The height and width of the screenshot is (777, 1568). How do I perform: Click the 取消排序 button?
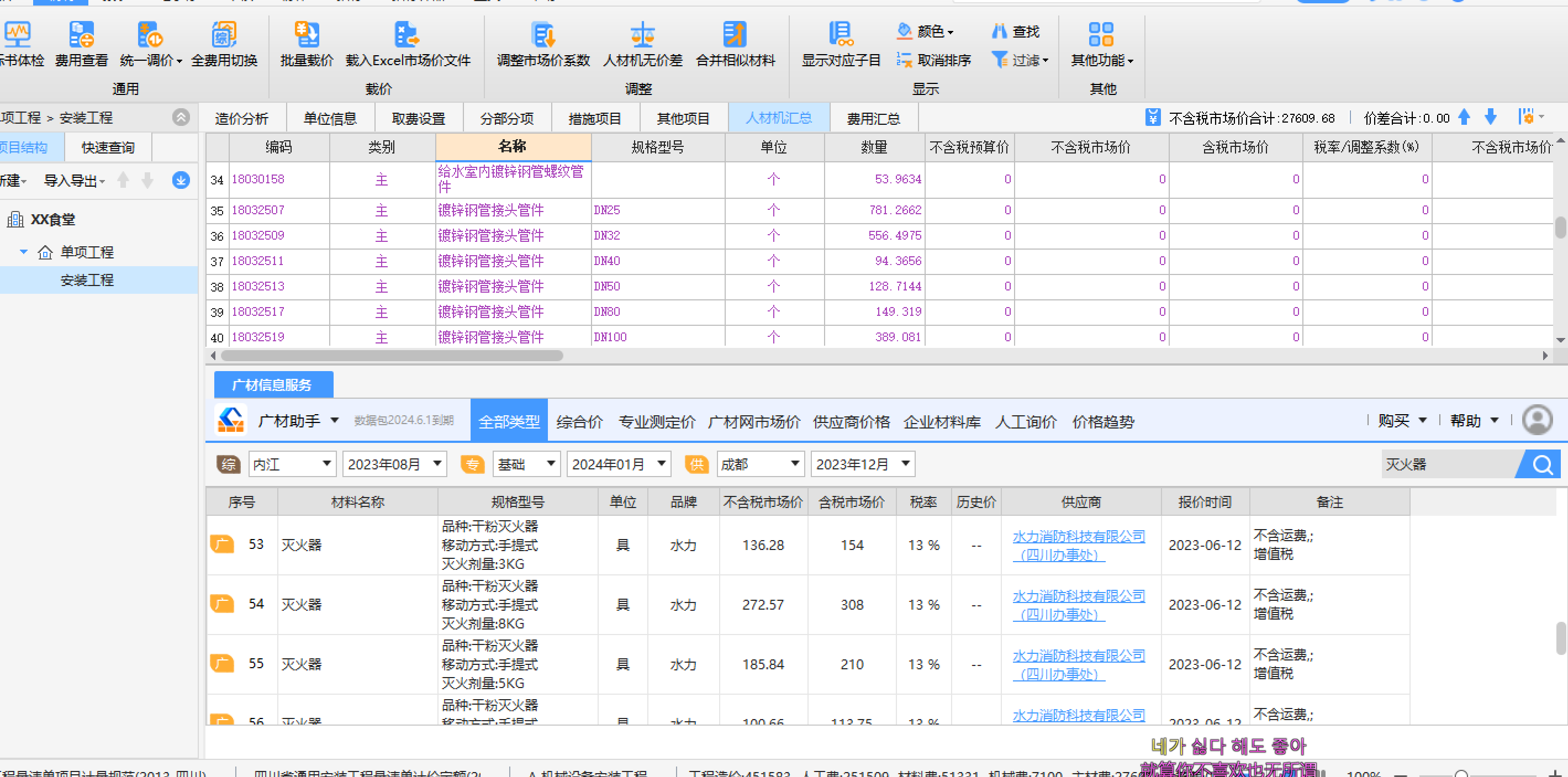(933, 60)
